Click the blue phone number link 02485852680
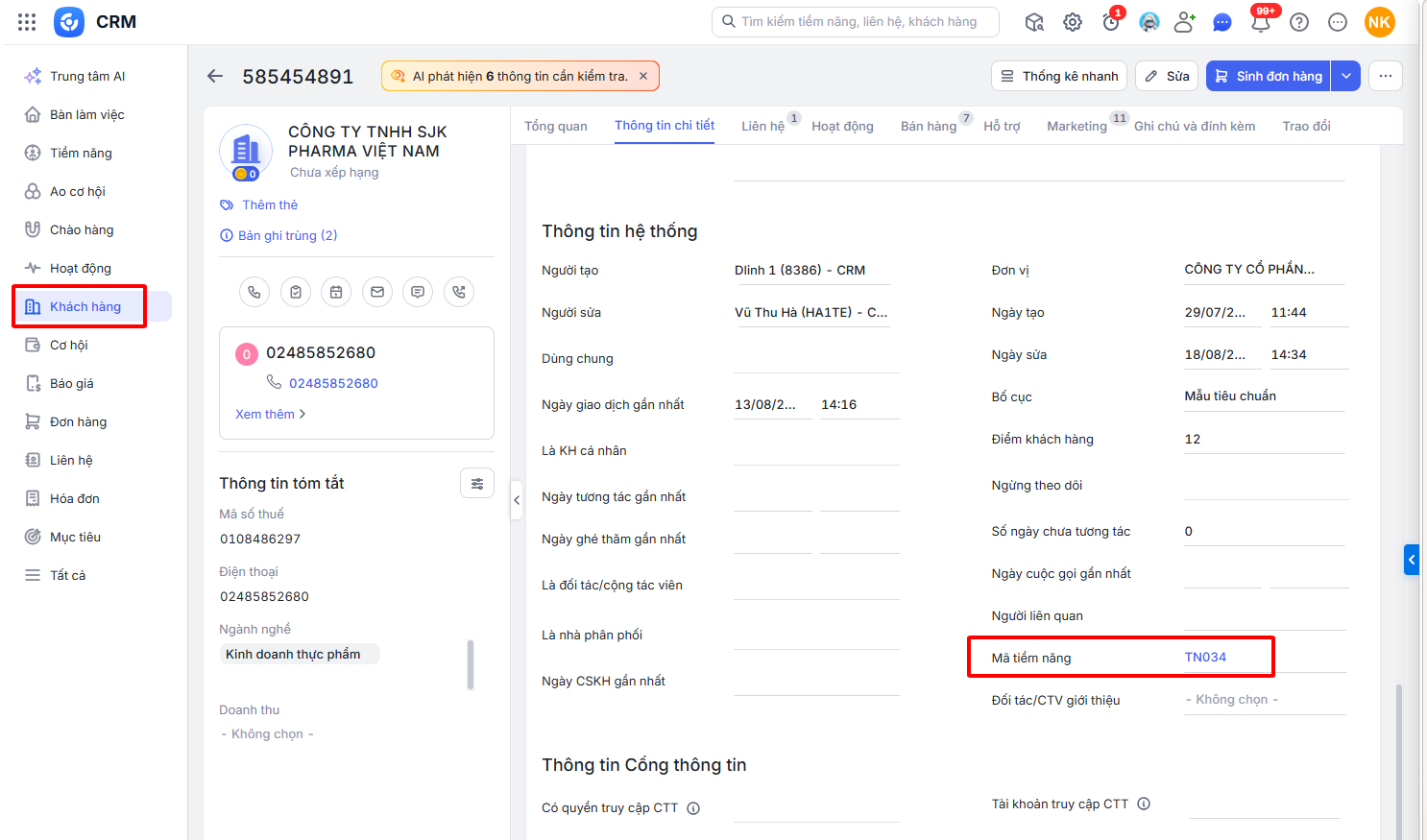The height and width of the screenshot is (840, 1427). [333, 383]
